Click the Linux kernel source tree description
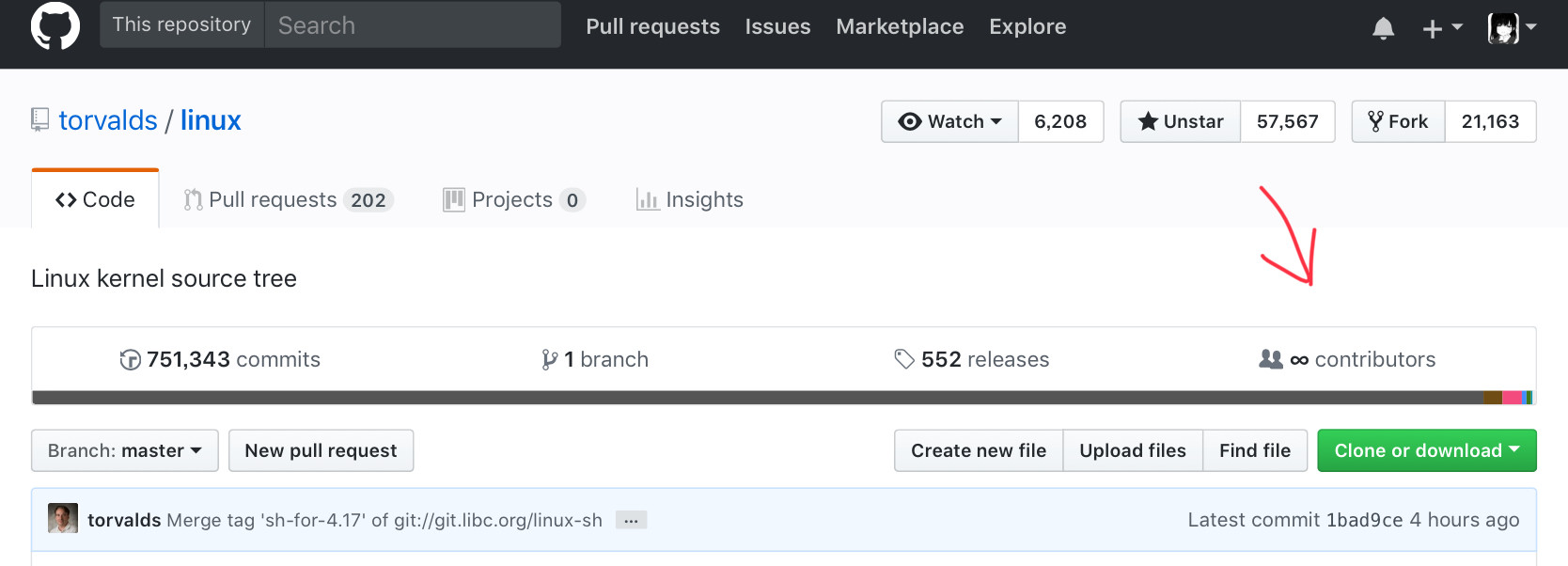 [164, 278]
